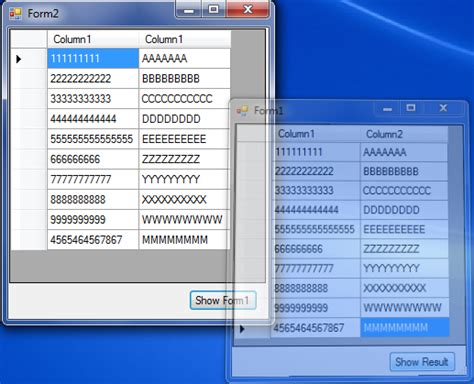Select cell ZZZZZZZZZ in Form1
474x384 pixels.
click(404, 249)
